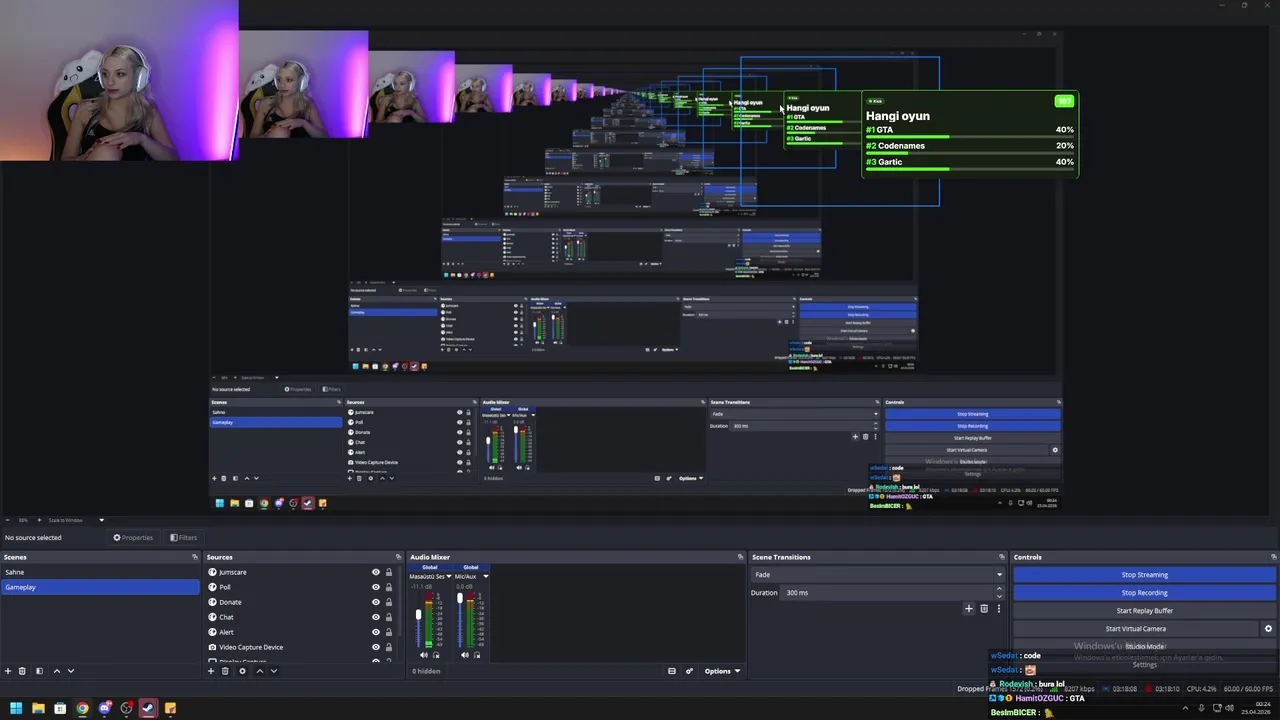Select the Gameplay scene

[x=100, y=587]
